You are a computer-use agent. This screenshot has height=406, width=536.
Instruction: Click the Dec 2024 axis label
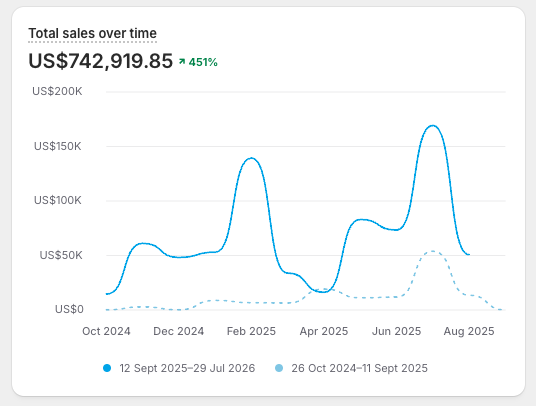pos(178,331)
